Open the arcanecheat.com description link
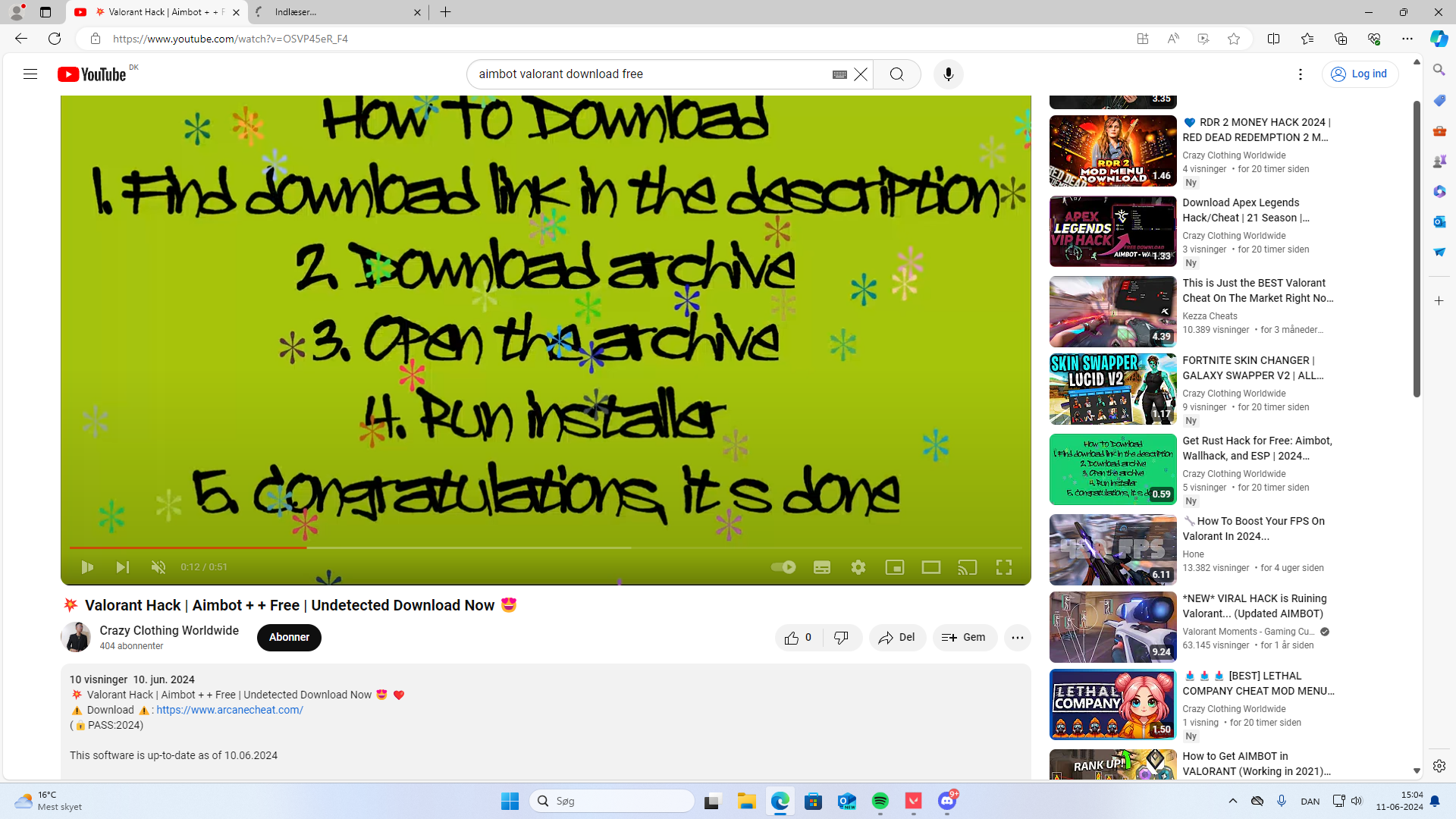This screenshot has width=1456, height=819. point(229,710)
